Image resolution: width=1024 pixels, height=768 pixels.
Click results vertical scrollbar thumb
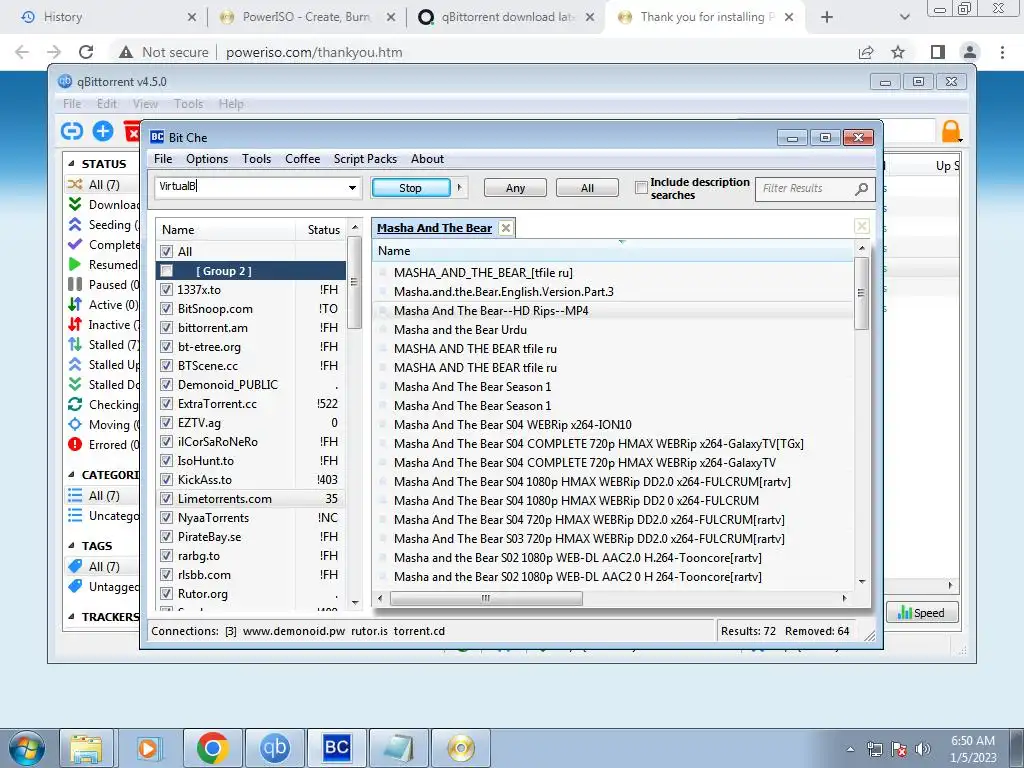point(861,293)
